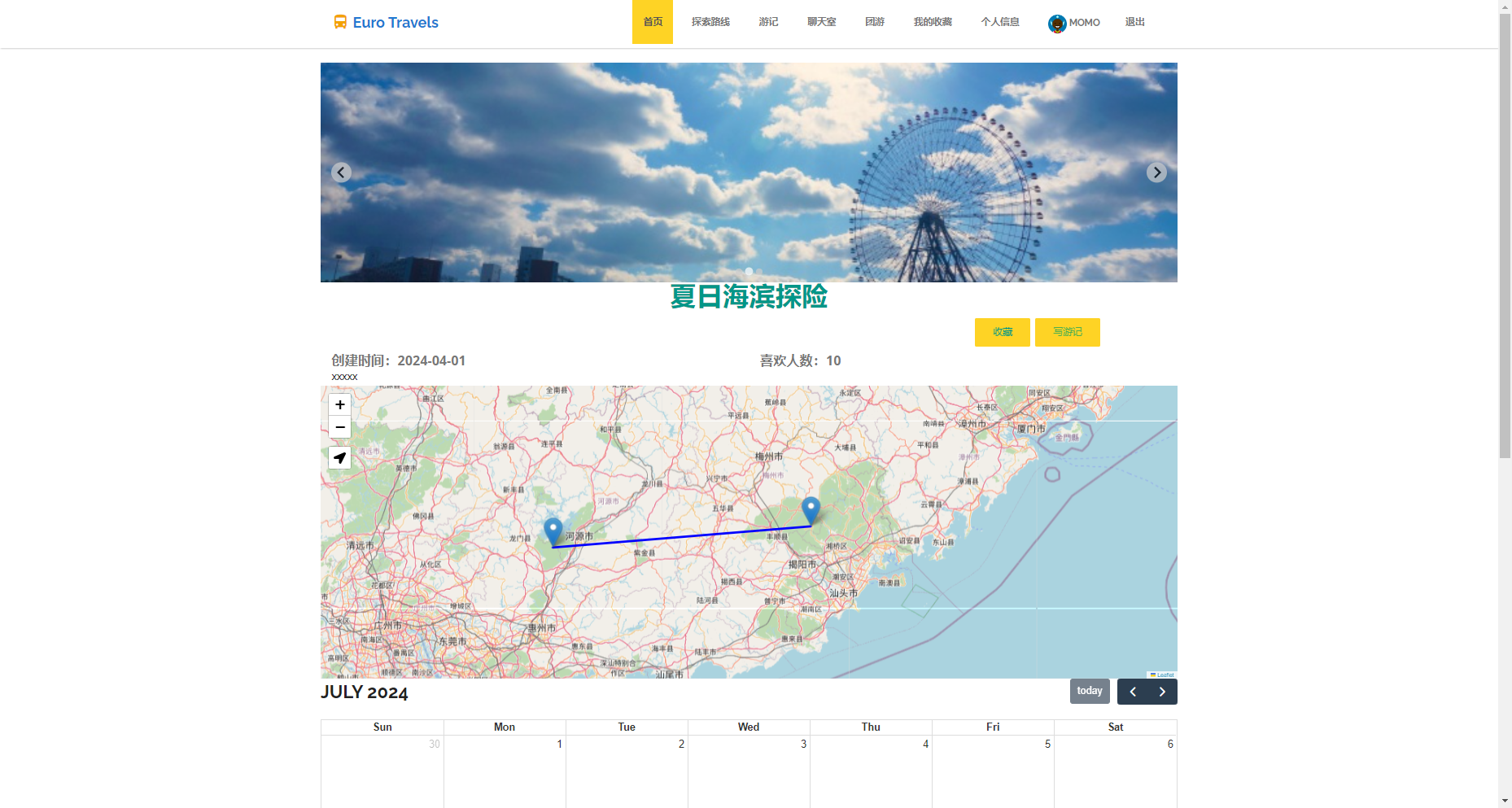Click the map marker near 河源市
Image resolution: width=1512 pixels, height=808 pixels.
point(553,531)
